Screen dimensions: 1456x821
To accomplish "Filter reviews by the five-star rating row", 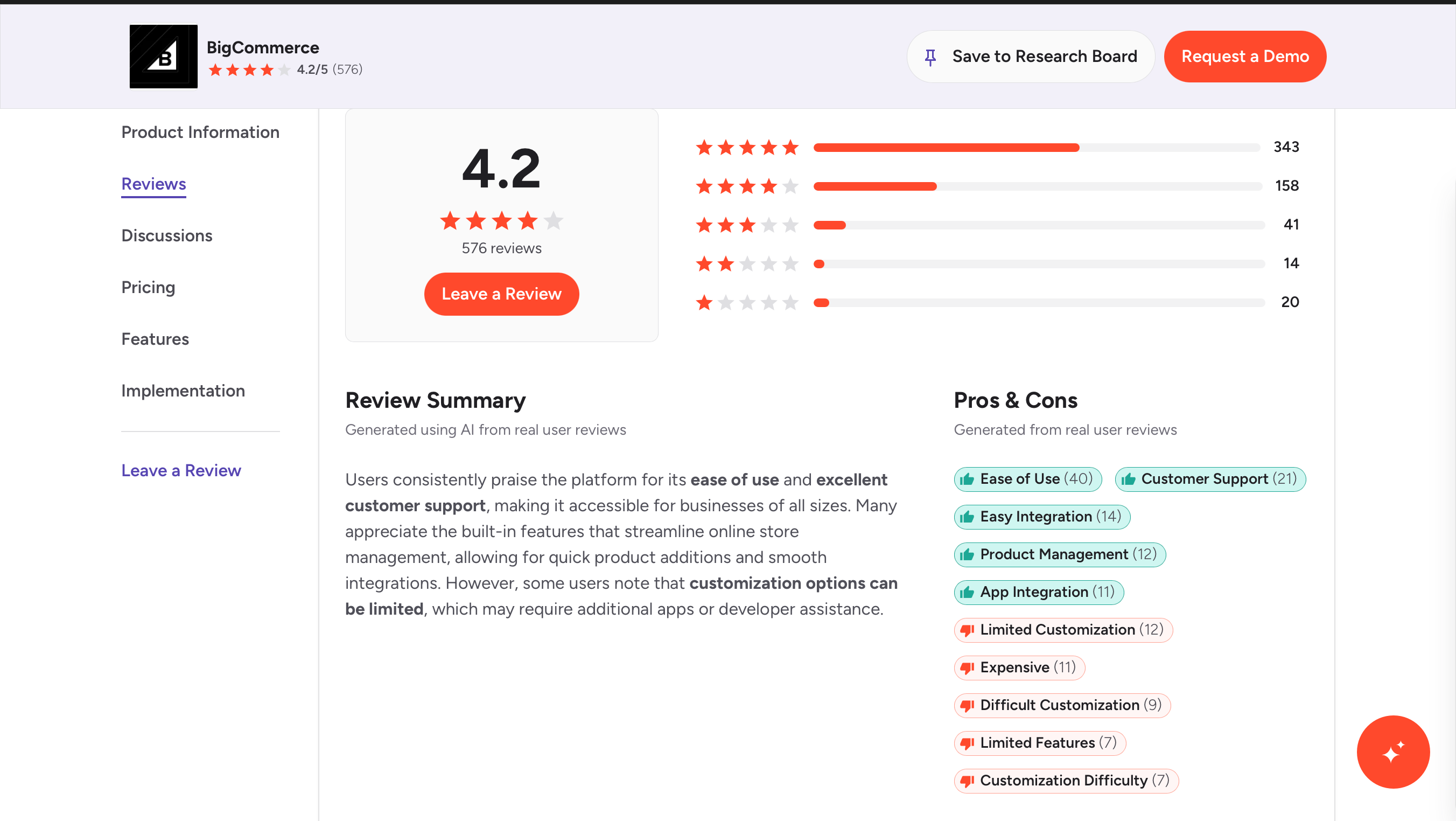I will click(997, 148).
